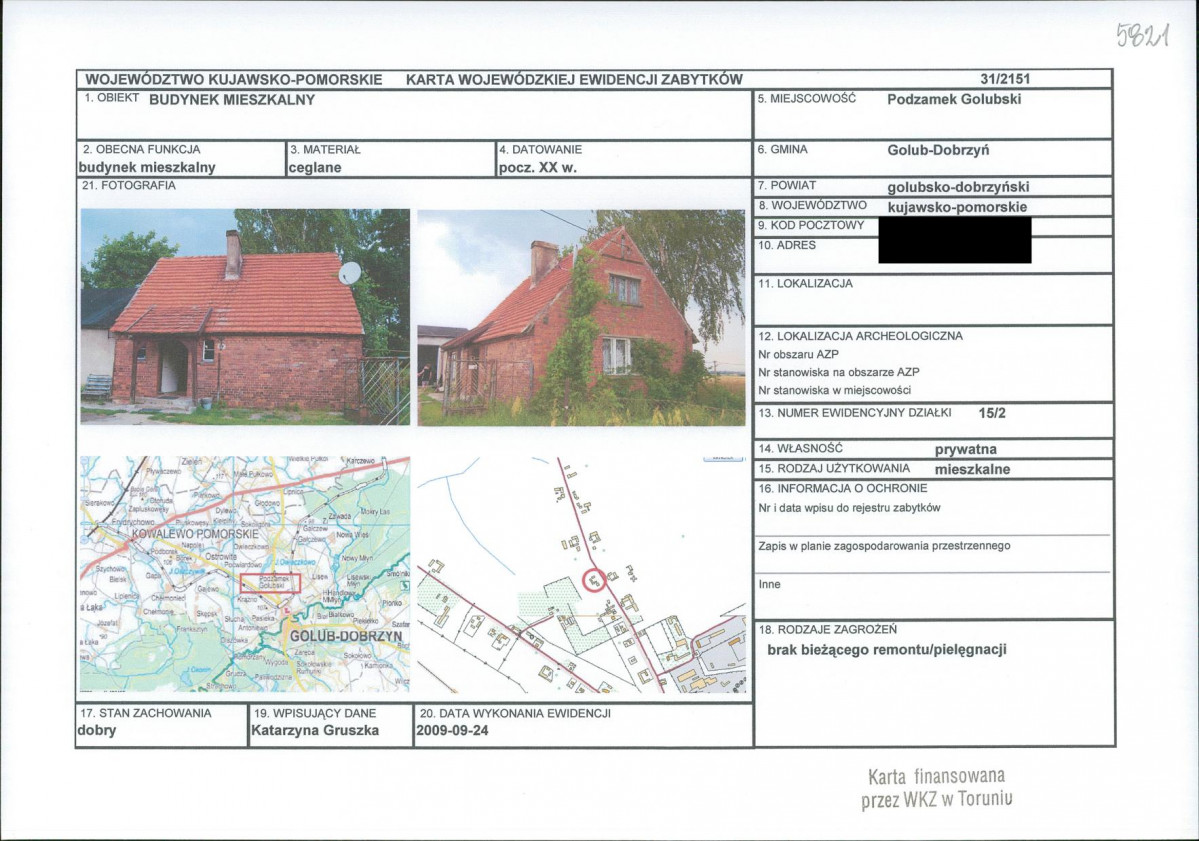
Task: Click the label "11. LOKALIZACJA"
Action: click(x=805, y=284)
